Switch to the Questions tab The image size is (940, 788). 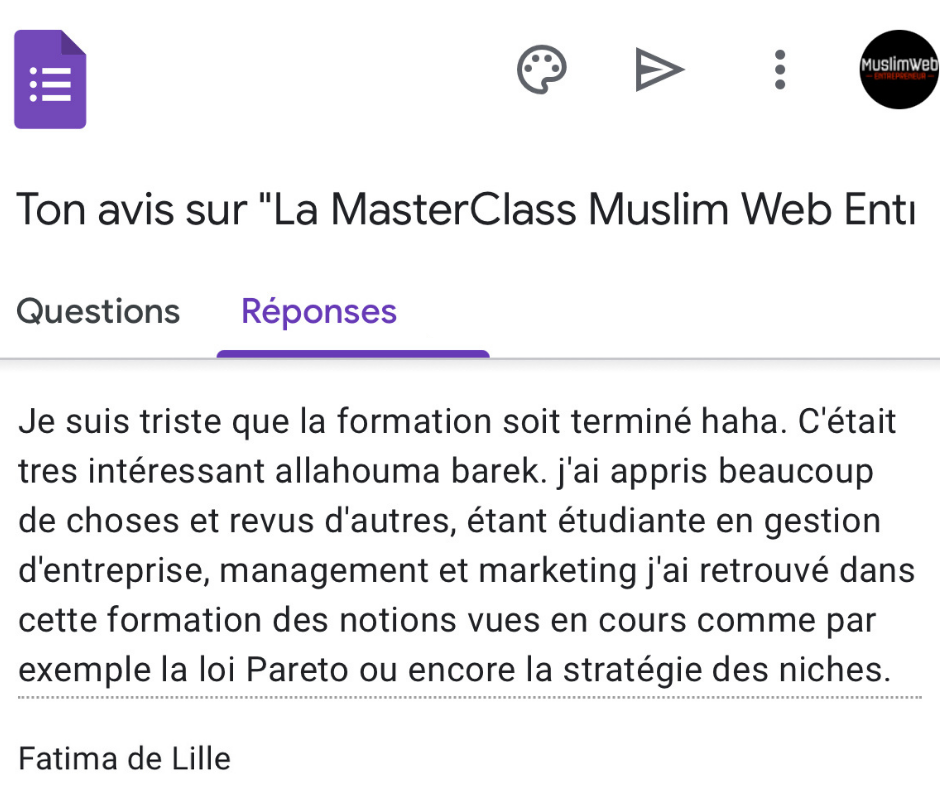[98, 312]
